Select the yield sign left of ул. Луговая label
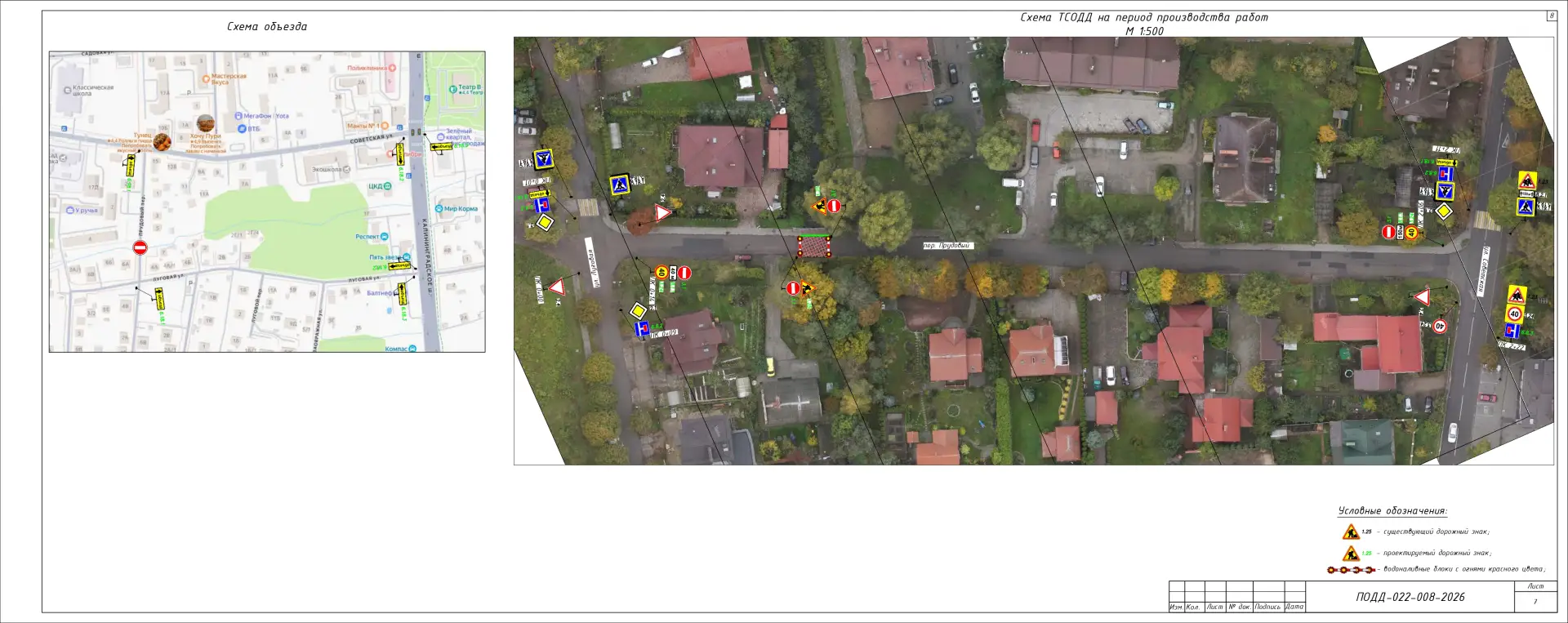The width and height of the screenshot is (1568, 623). pos(557,287)
